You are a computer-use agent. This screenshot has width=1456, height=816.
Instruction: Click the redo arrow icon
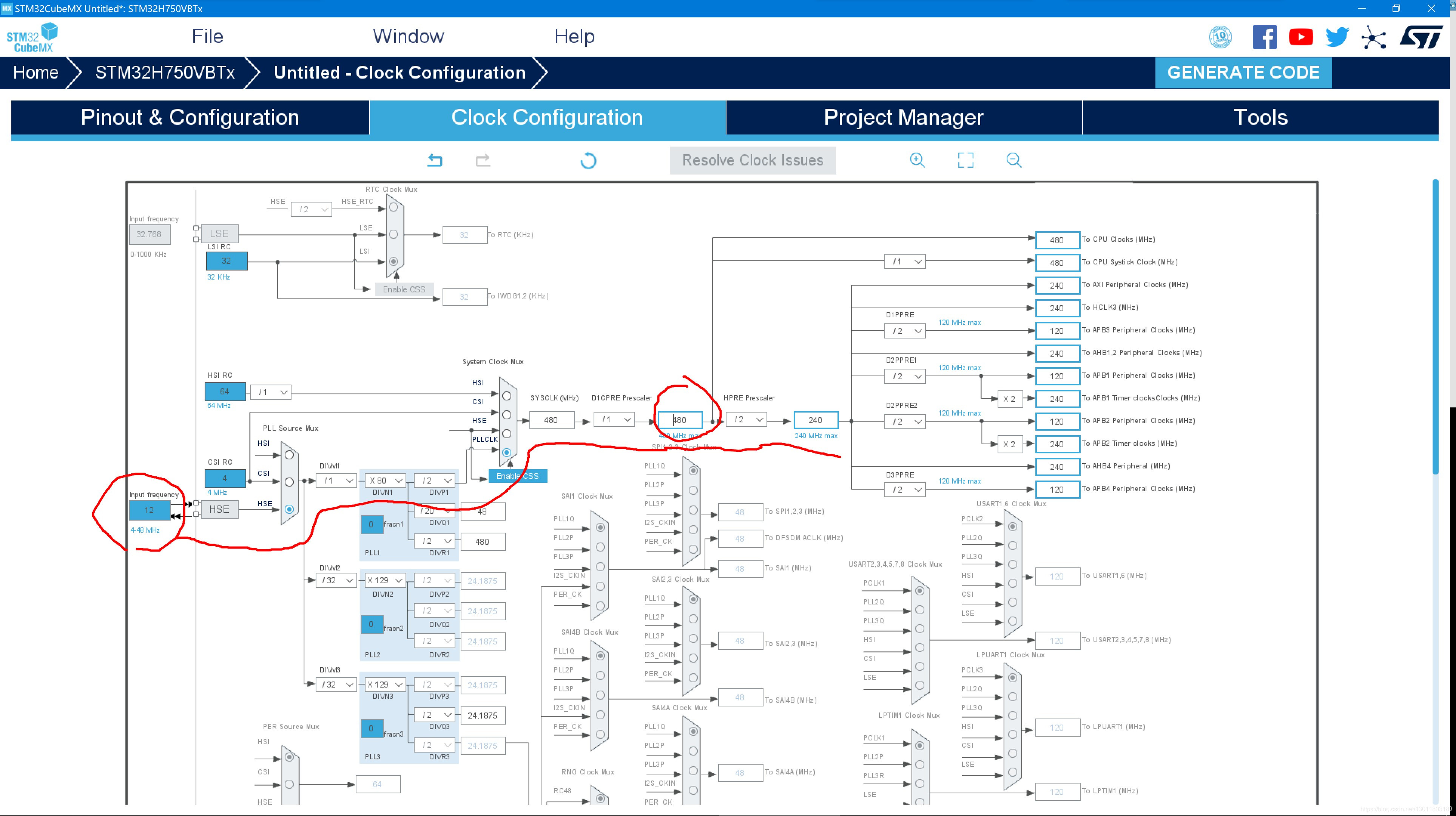[483, 161]
